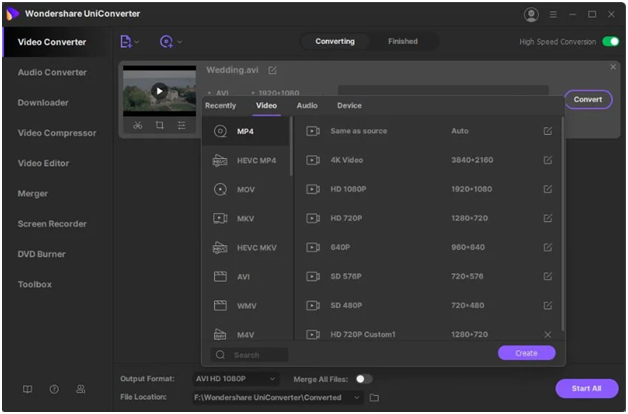Play the Wedding.avi video thumbnail

[x=157, y=91]
